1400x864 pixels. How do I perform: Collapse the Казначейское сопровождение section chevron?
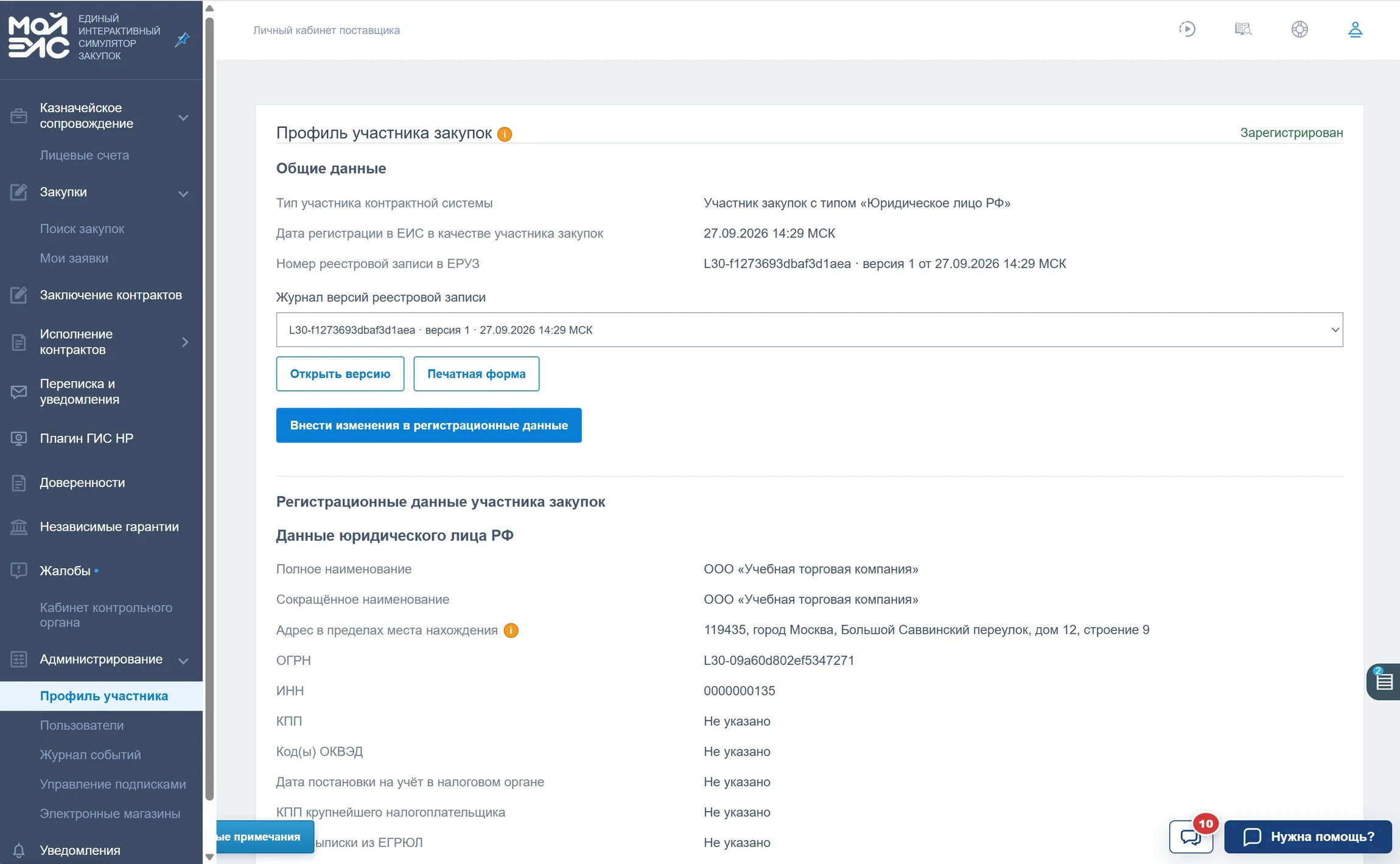coord(183,117)
